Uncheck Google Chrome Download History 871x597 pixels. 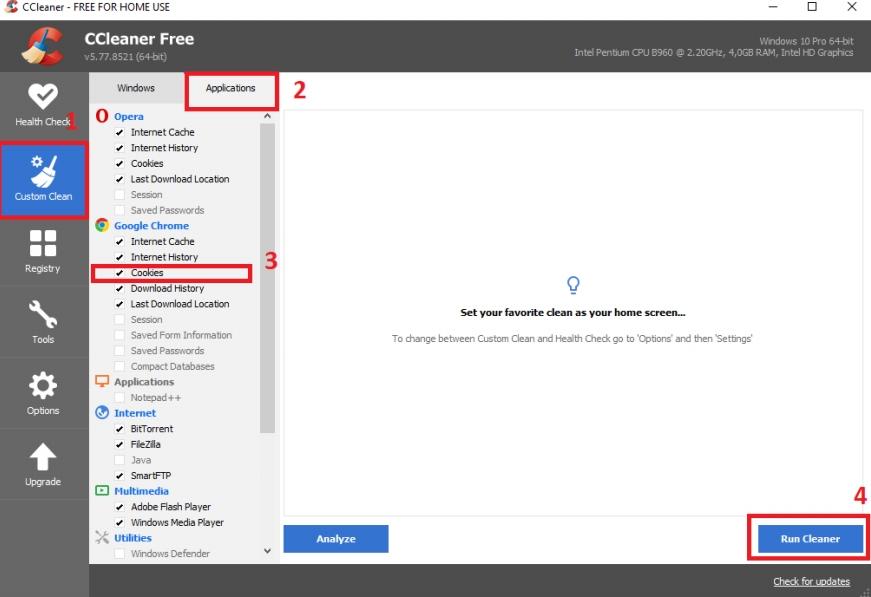pos(119,288)
